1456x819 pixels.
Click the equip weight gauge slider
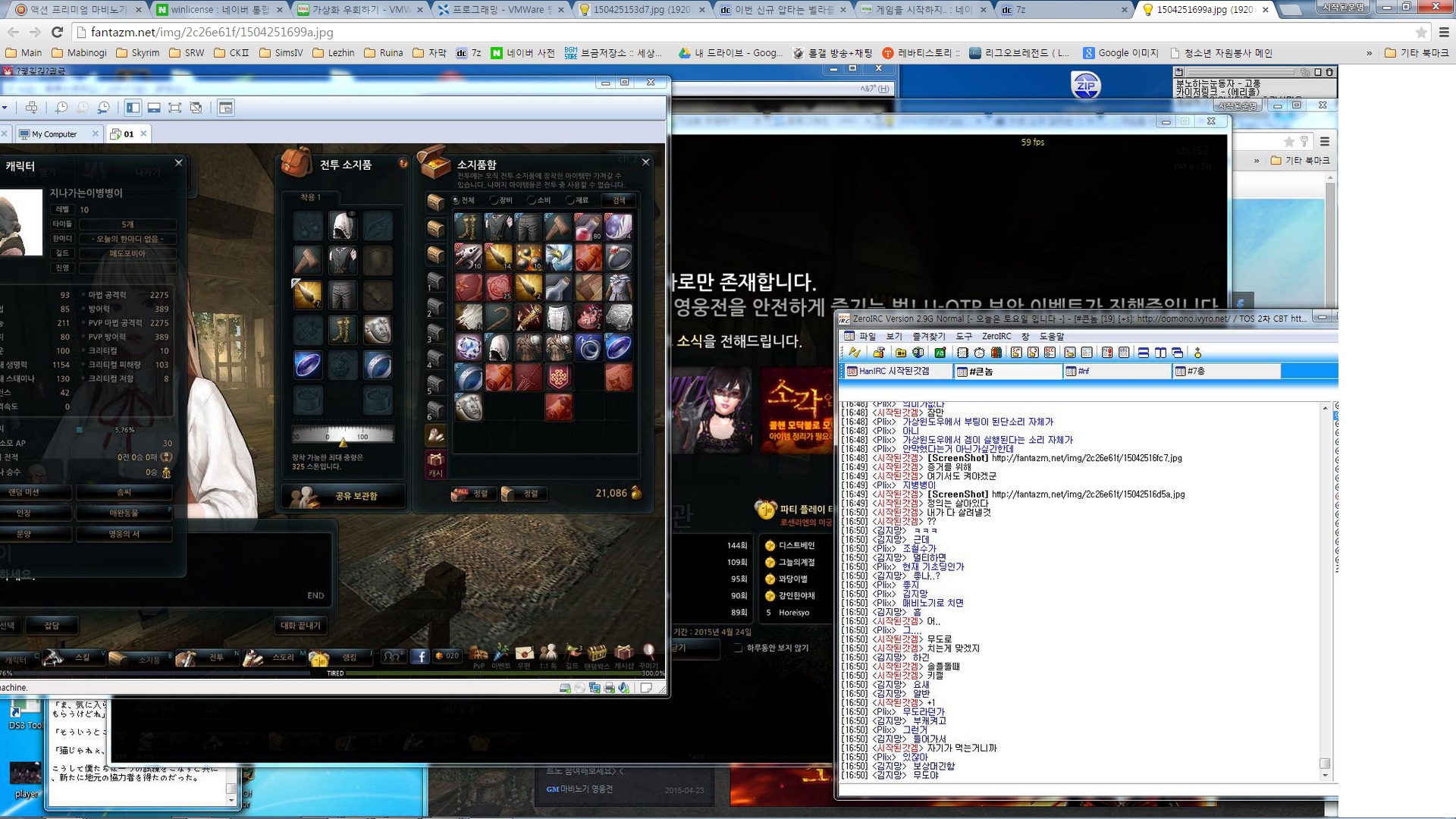click(343, 437)
